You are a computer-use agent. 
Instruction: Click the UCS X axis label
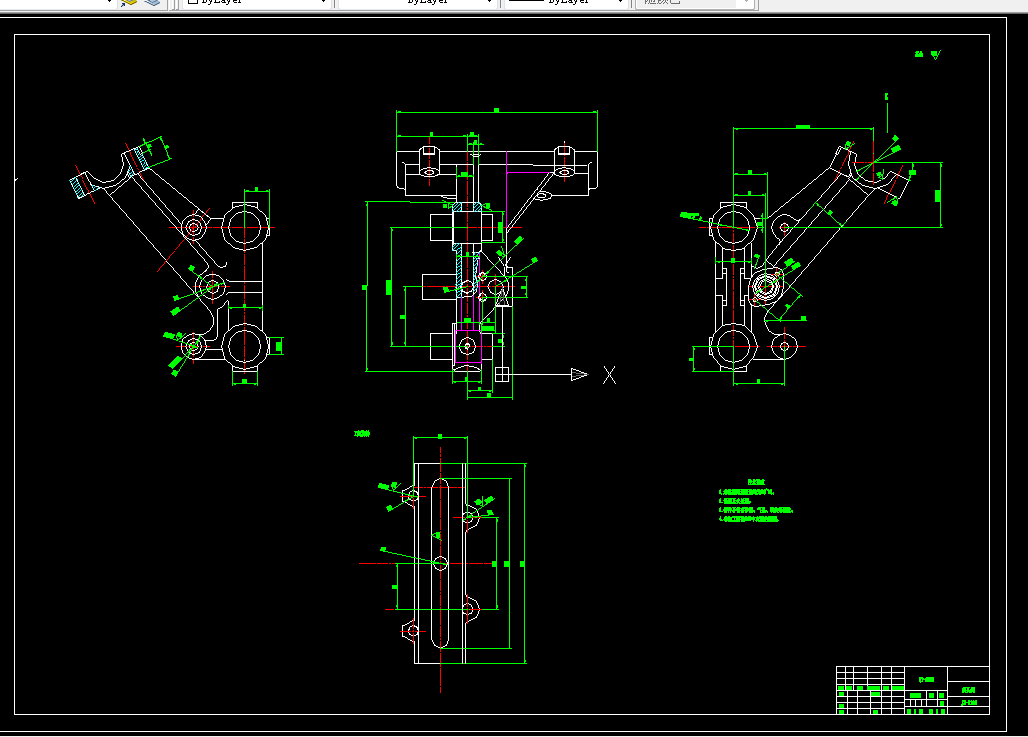click(609, 375)
